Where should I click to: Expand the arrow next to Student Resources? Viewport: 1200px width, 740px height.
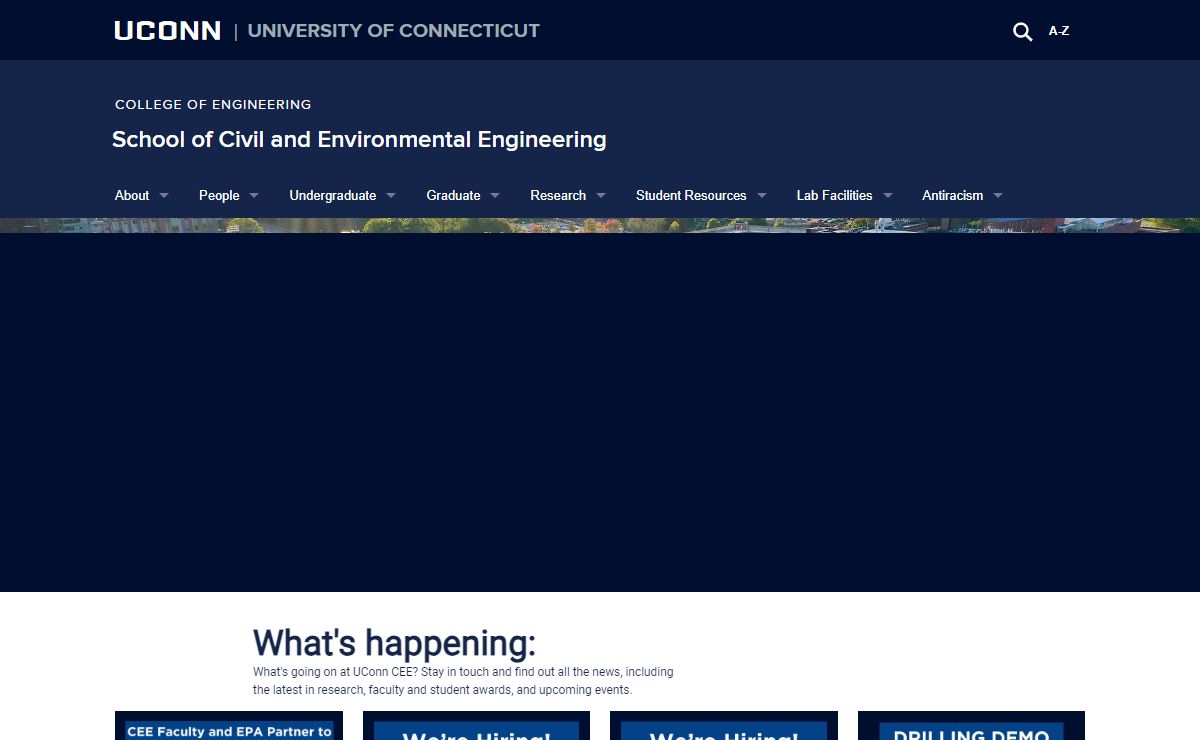[762, 196]
